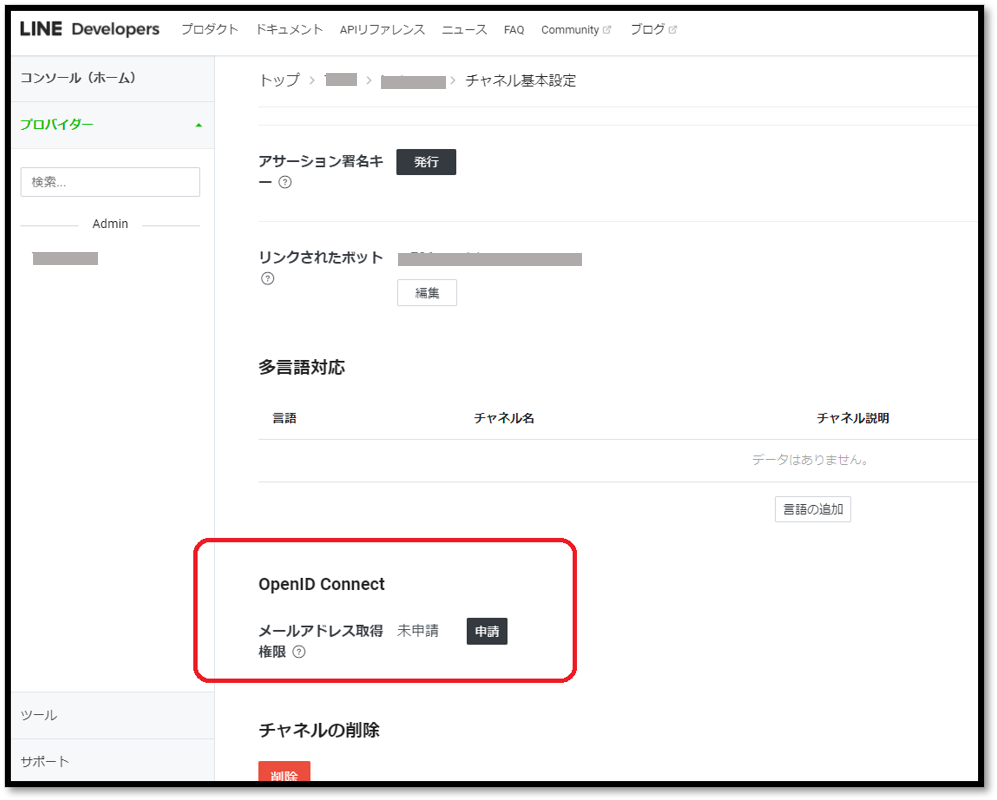
Task: Click inside the 検索 search field
Action: (110, 182)
